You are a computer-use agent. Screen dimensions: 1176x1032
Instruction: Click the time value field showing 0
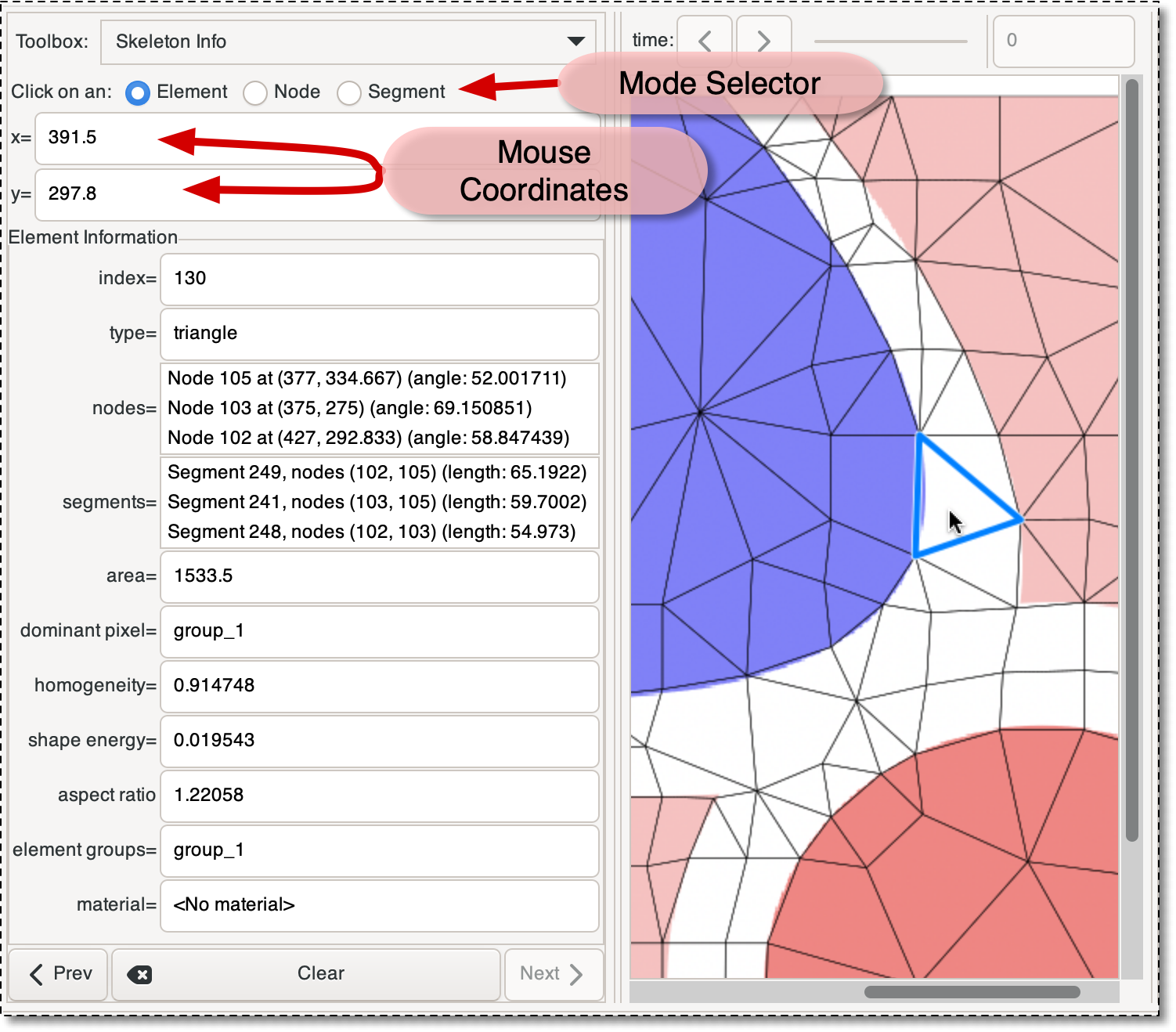pyautogui.click(x=1063, y=41)
